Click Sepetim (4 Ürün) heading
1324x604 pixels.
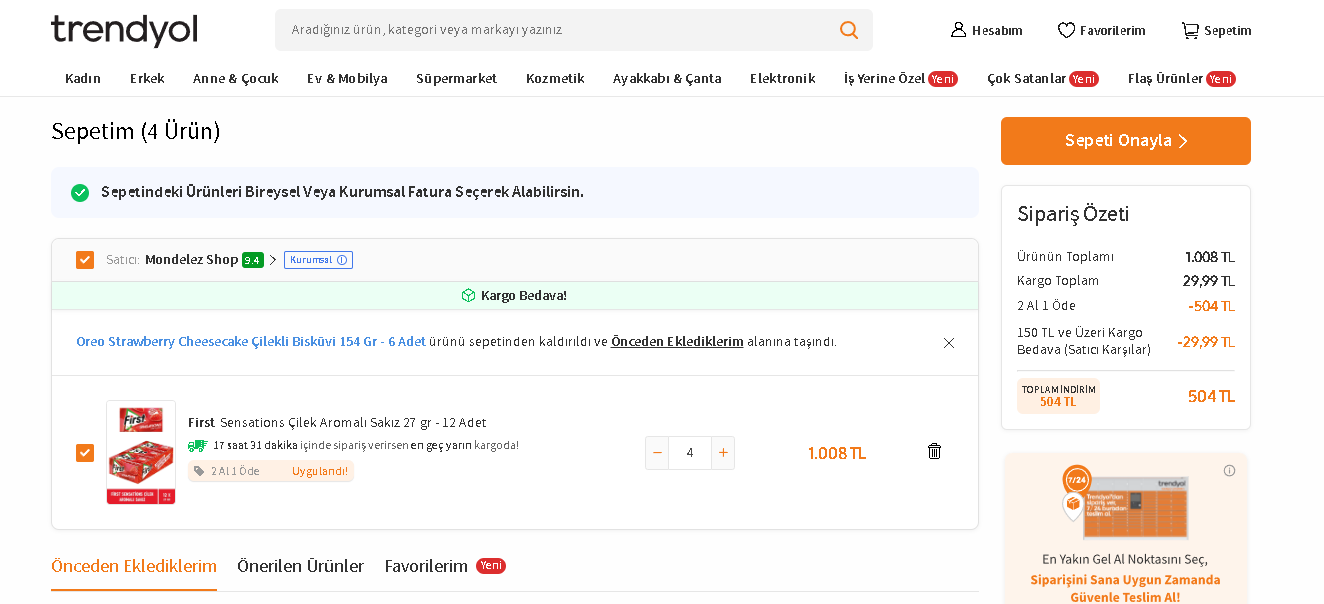click(136, 131)
